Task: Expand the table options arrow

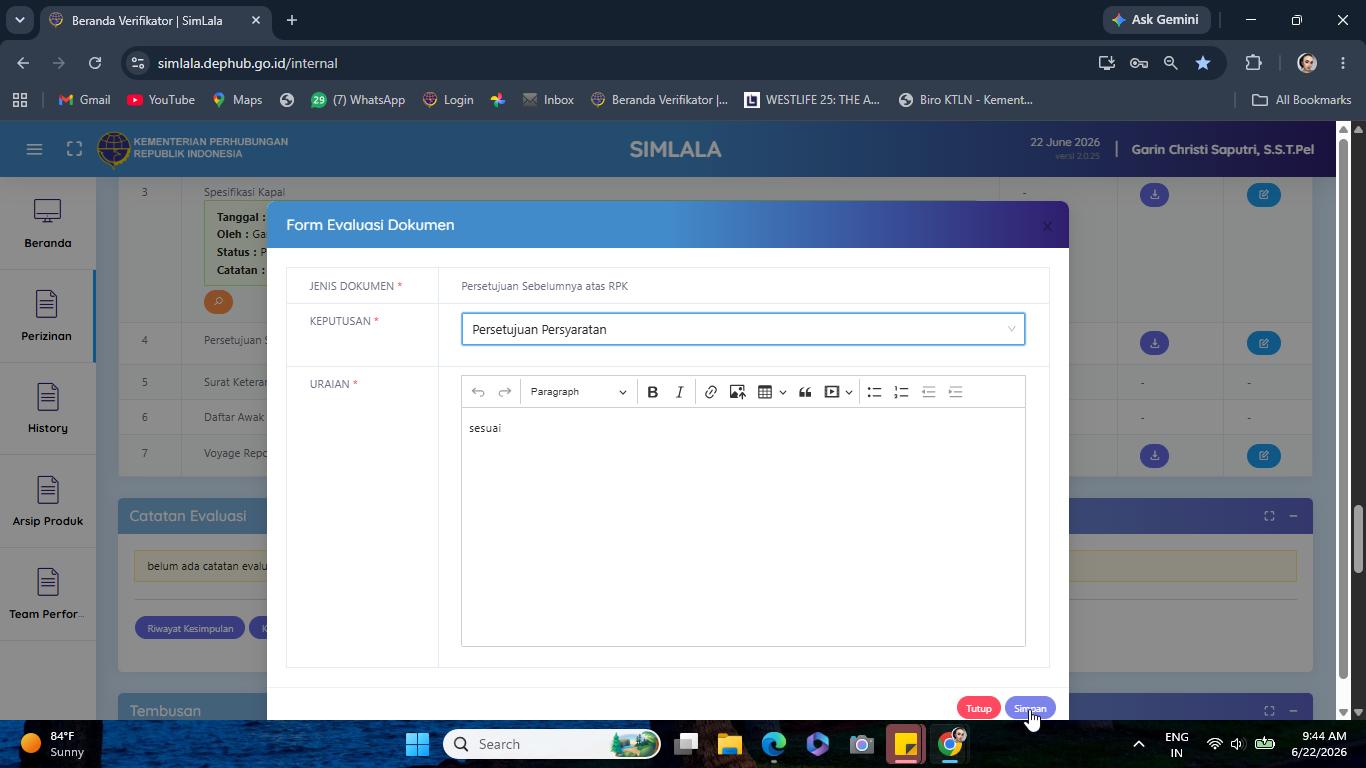Action: point(782,392)
